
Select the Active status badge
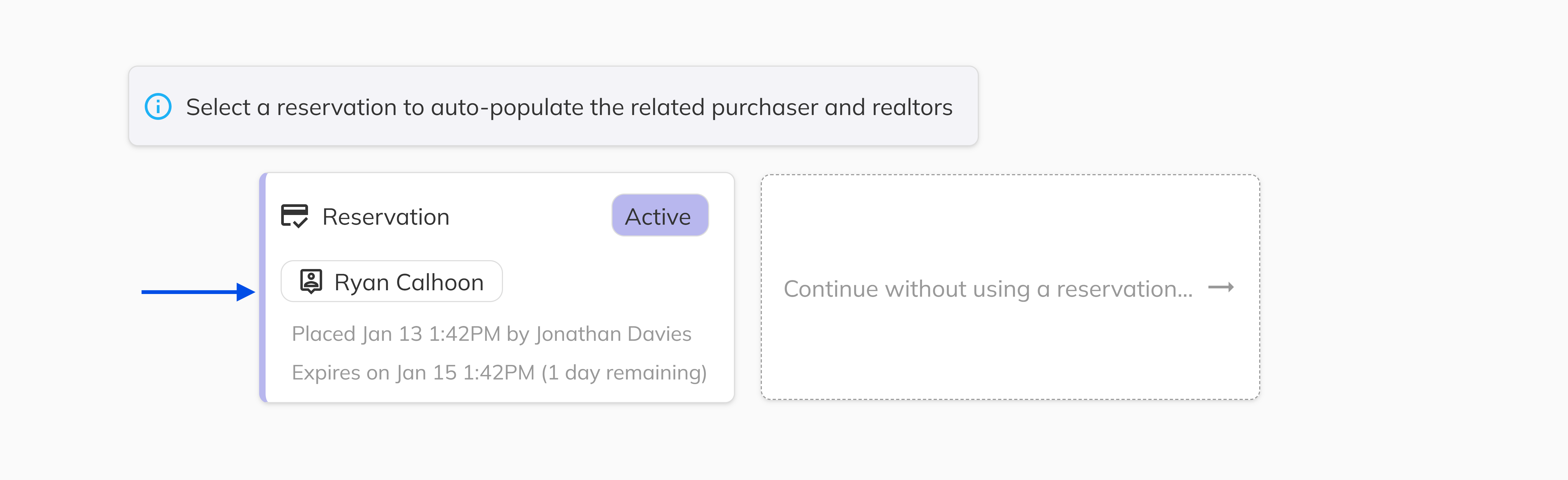click(x=659, y=215)
